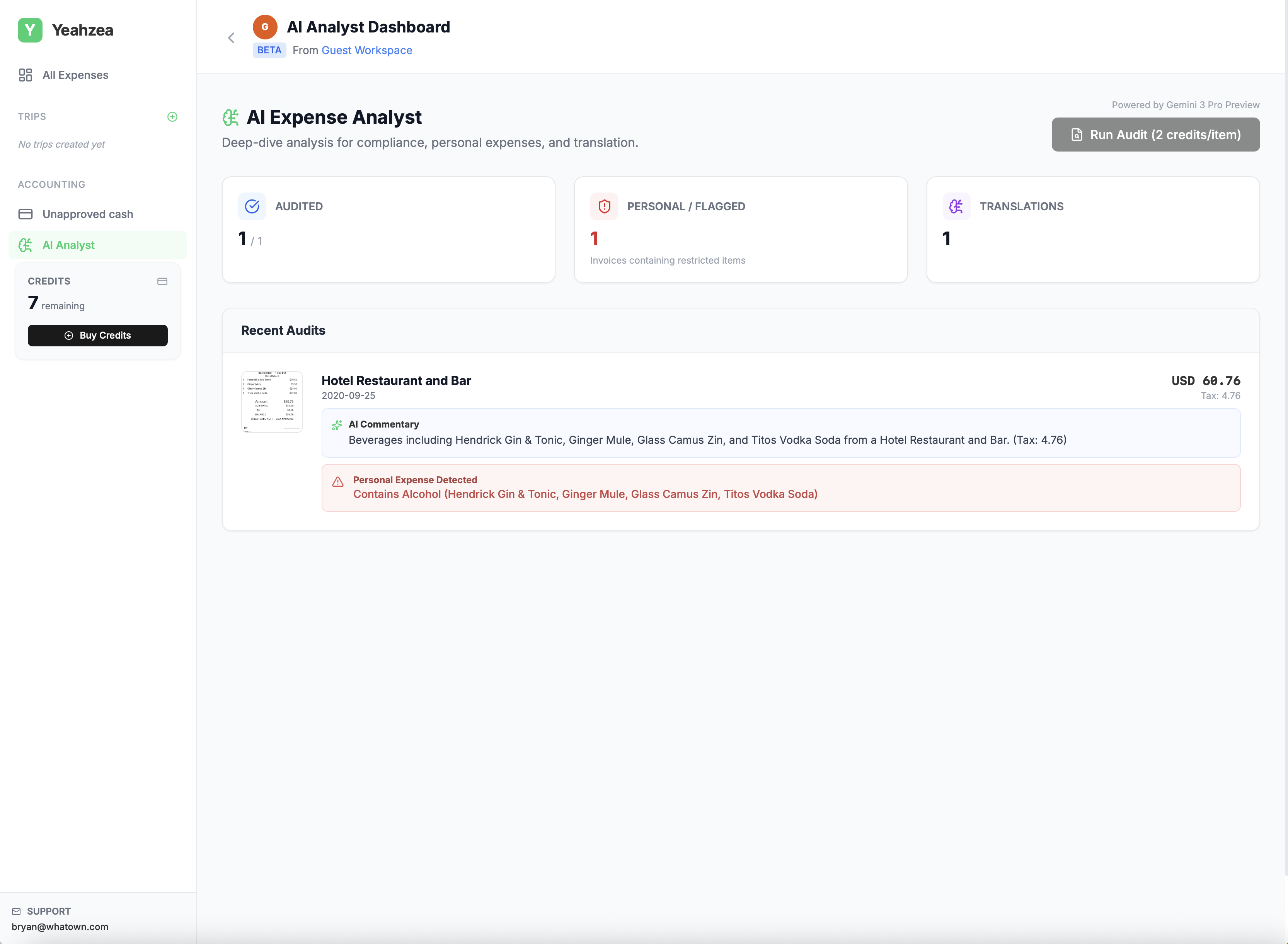Click the Audited checkmark icon
The image size is (1288, 944).
click(252, 206)
